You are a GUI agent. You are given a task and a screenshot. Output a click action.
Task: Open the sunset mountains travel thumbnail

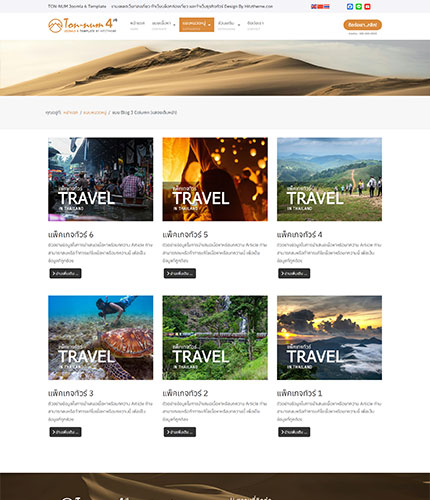point(329,338)
